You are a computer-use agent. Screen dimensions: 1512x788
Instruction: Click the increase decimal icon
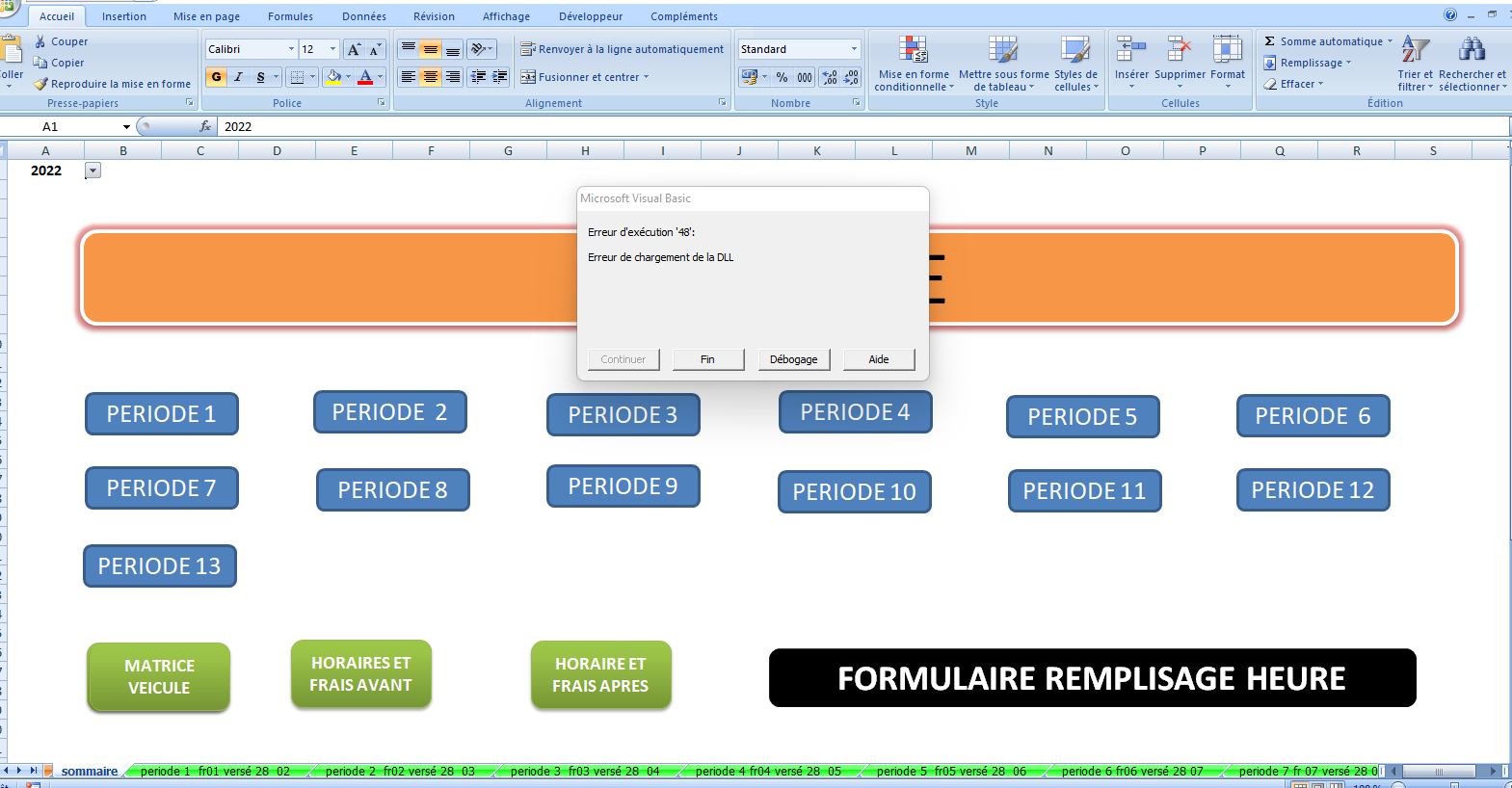pyautogui.click(x=829, y=77)
